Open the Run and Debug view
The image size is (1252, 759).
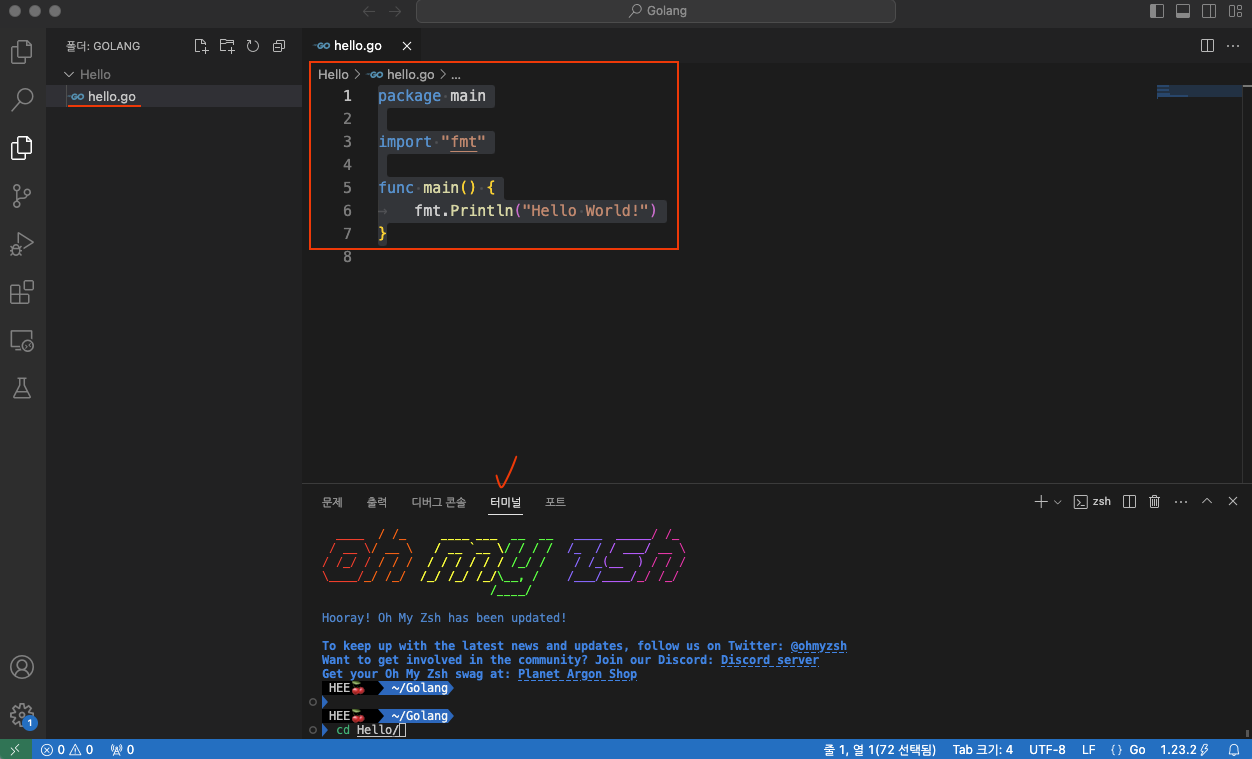22,244
